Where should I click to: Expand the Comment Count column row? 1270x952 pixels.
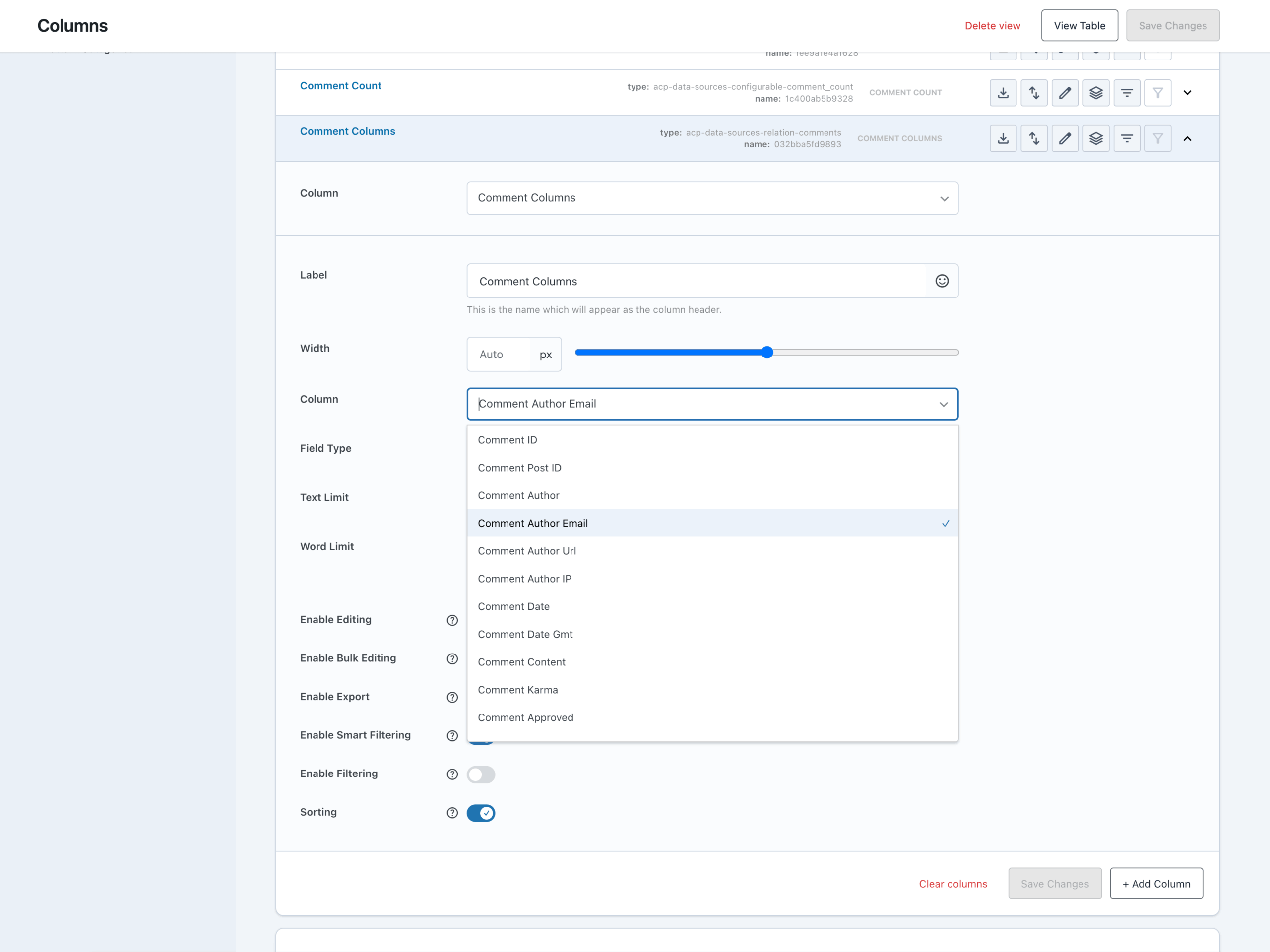[1187, 92]
